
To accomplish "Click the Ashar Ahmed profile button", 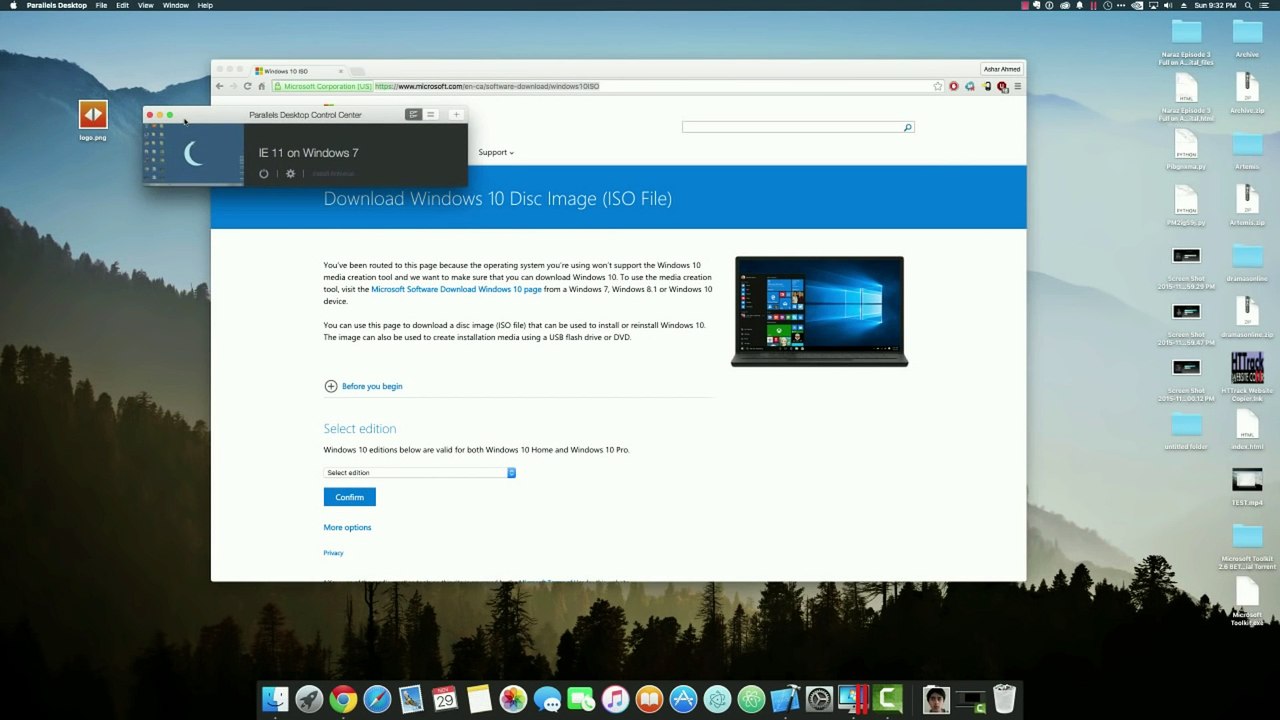I will coord(1001,70).
